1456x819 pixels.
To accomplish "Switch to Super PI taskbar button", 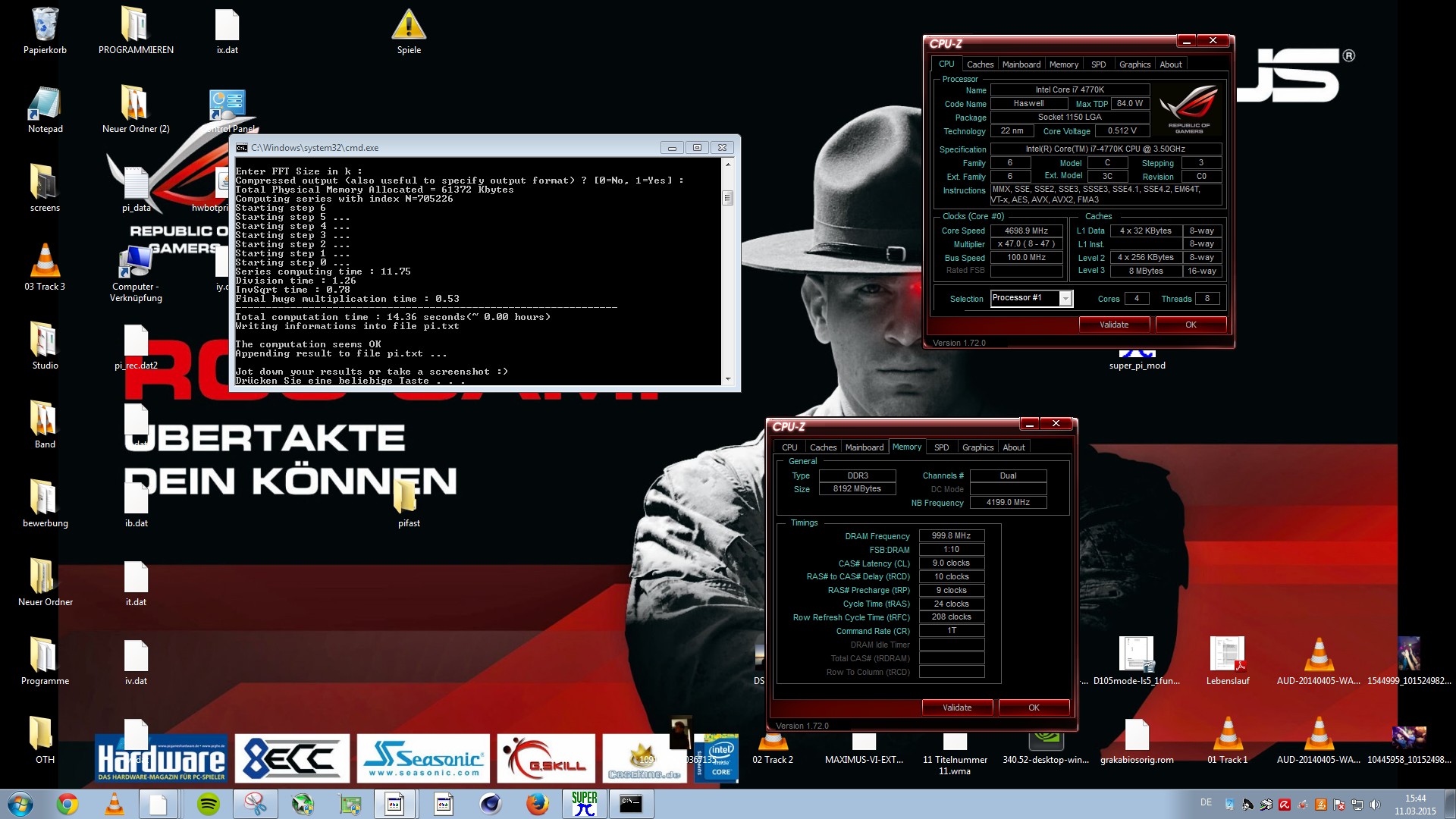I will click(585, 804).
